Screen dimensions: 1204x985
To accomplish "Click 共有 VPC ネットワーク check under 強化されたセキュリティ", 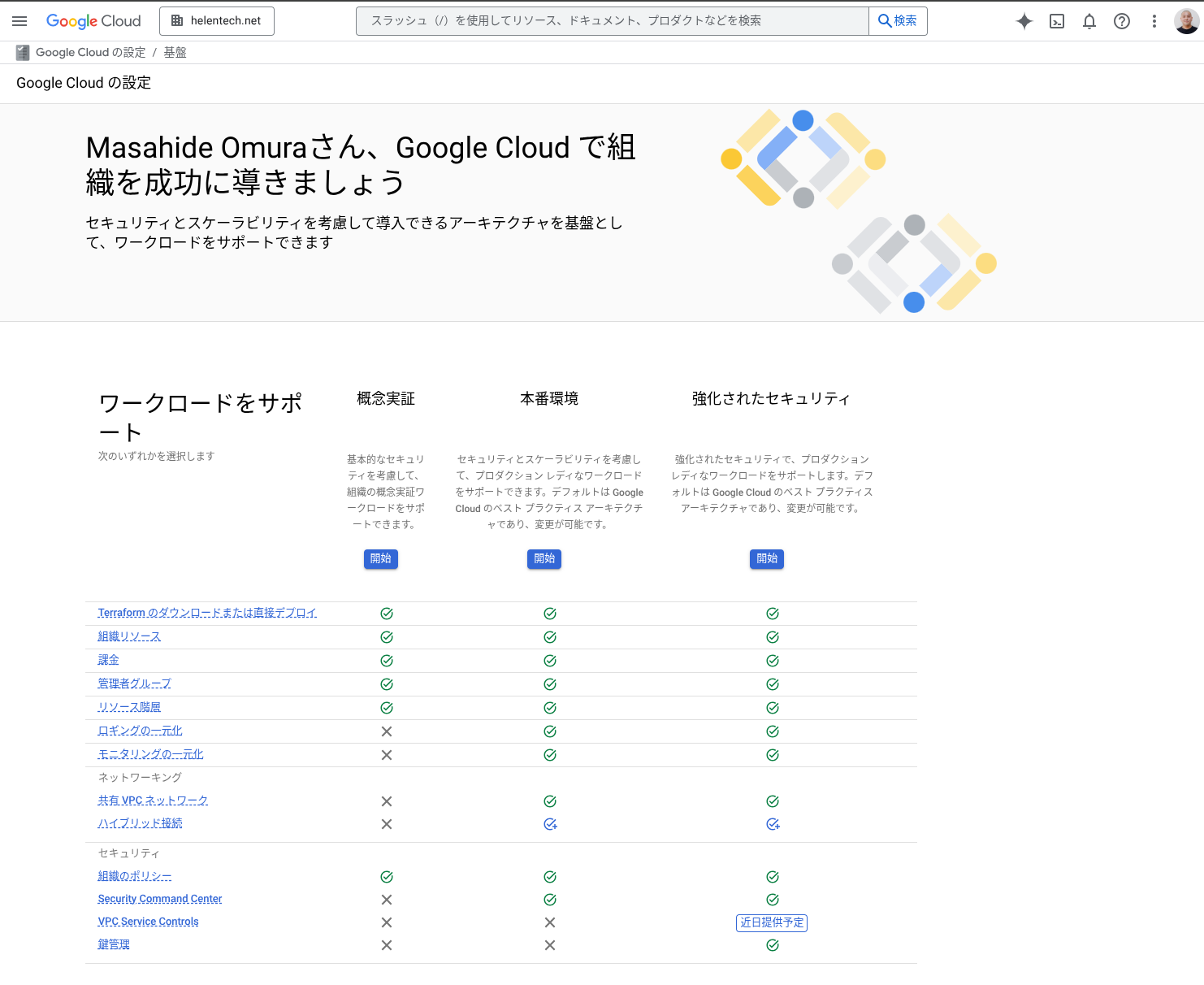I will pos(773,801).
